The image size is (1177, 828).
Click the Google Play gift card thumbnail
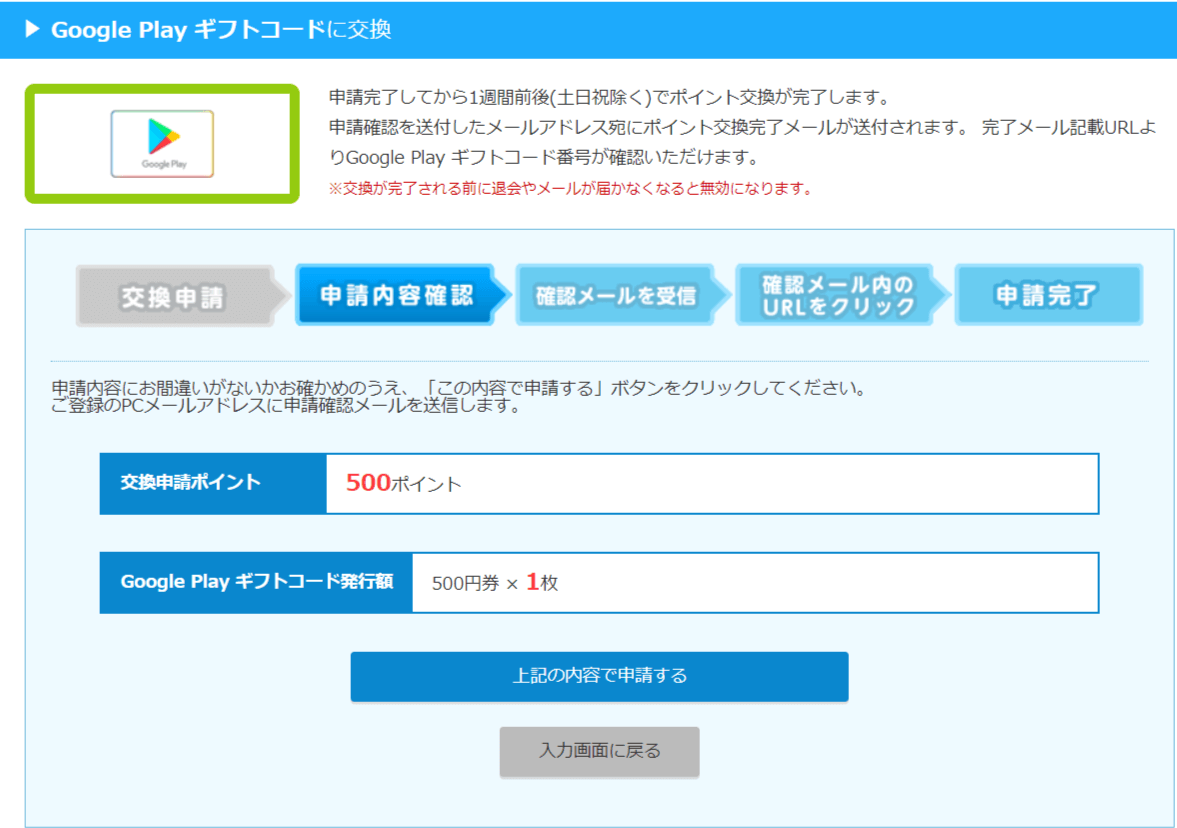162,143
